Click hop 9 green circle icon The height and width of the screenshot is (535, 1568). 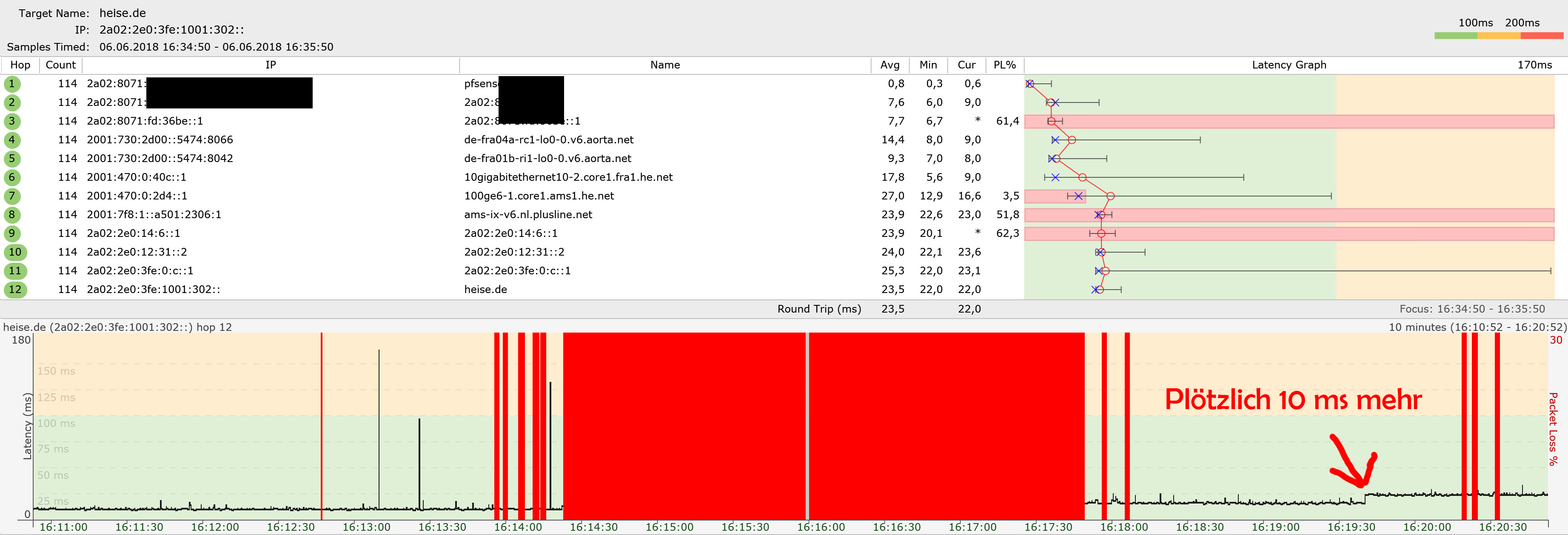click(11, 234)
